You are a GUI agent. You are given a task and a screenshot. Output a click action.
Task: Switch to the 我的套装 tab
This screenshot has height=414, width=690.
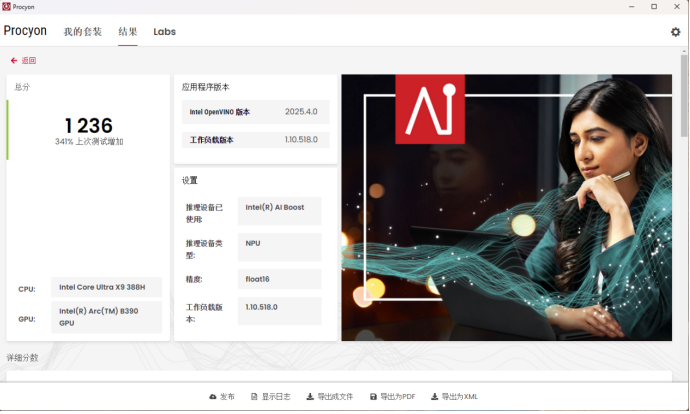pos(83,32)
